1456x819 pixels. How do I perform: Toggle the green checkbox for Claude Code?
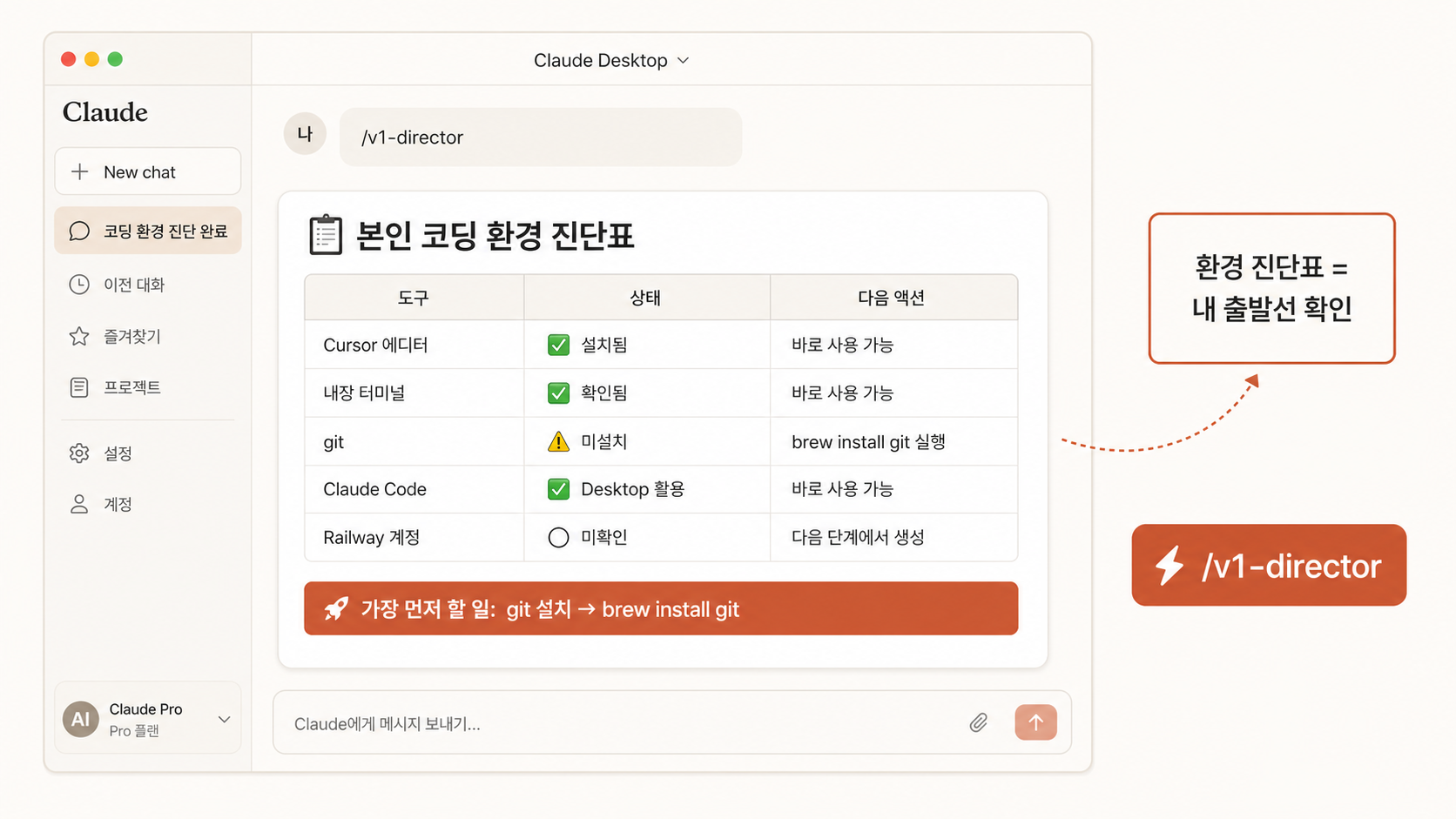coord(558,489)
